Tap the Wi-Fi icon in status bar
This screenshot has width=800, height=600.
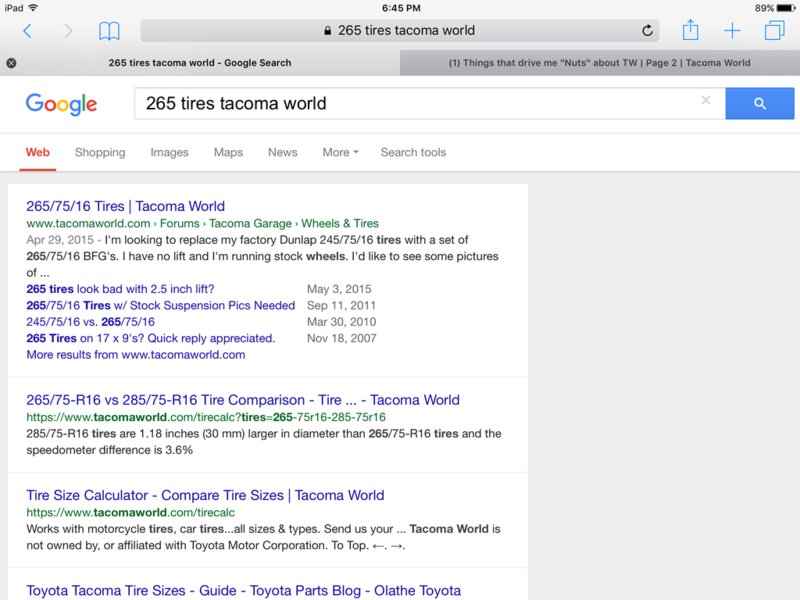pyautogui.click(x=33, y=8)
